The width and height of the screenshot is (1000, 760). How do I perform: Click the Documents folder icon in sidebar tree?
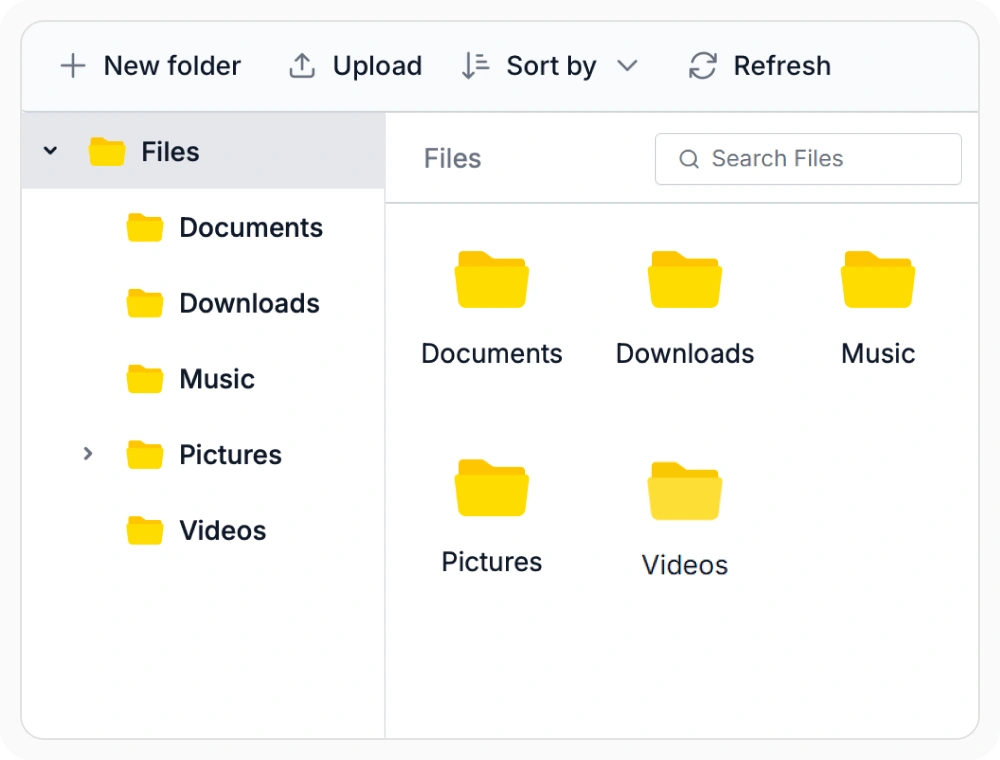(x=145, y=228)
